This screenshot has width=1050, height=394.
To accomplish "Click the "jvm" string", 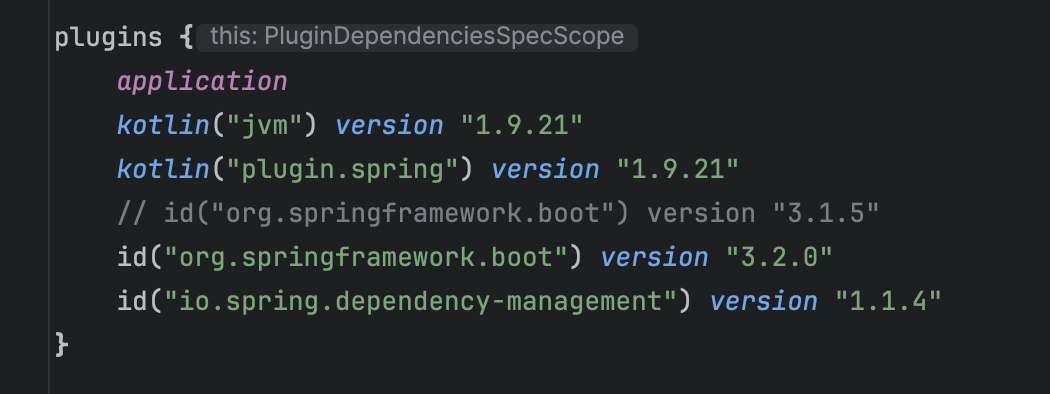I will [x=265, y=125].
